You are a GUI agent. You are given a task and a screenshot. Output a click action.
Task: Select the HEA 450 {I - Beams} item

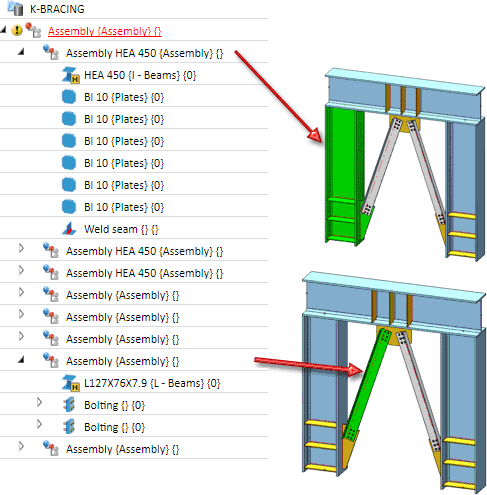(140, 75)
